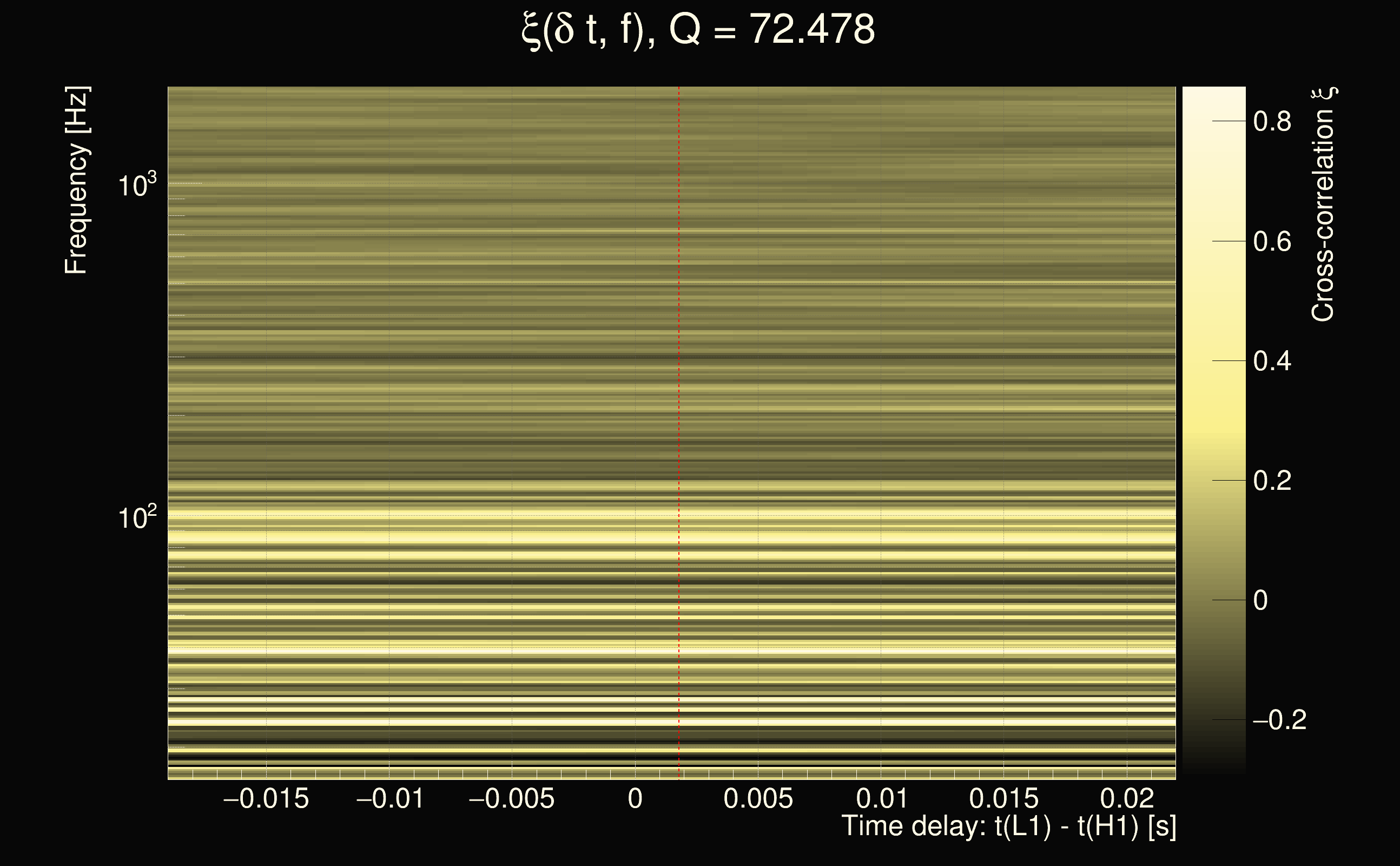
Task: Click the 0 tick label on the x-axis
Action: (x=635, y=798)
